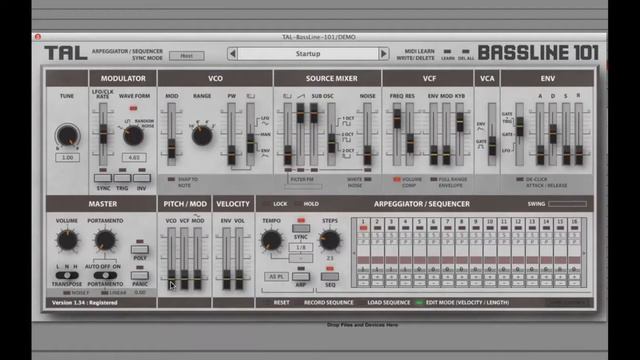Toggle arpeggiator HOLD

tap(298, 204)
